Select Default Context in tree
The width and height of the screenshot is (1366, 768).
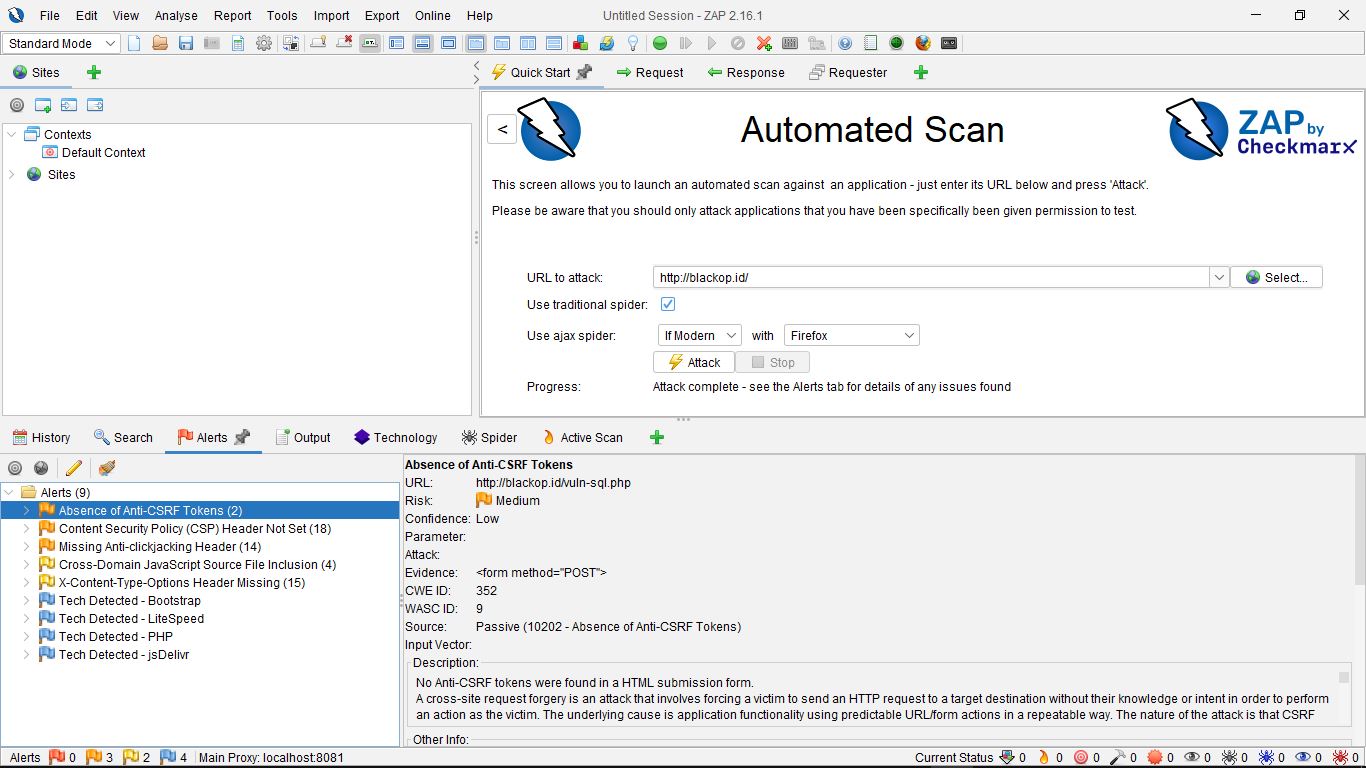pos(103,152)
